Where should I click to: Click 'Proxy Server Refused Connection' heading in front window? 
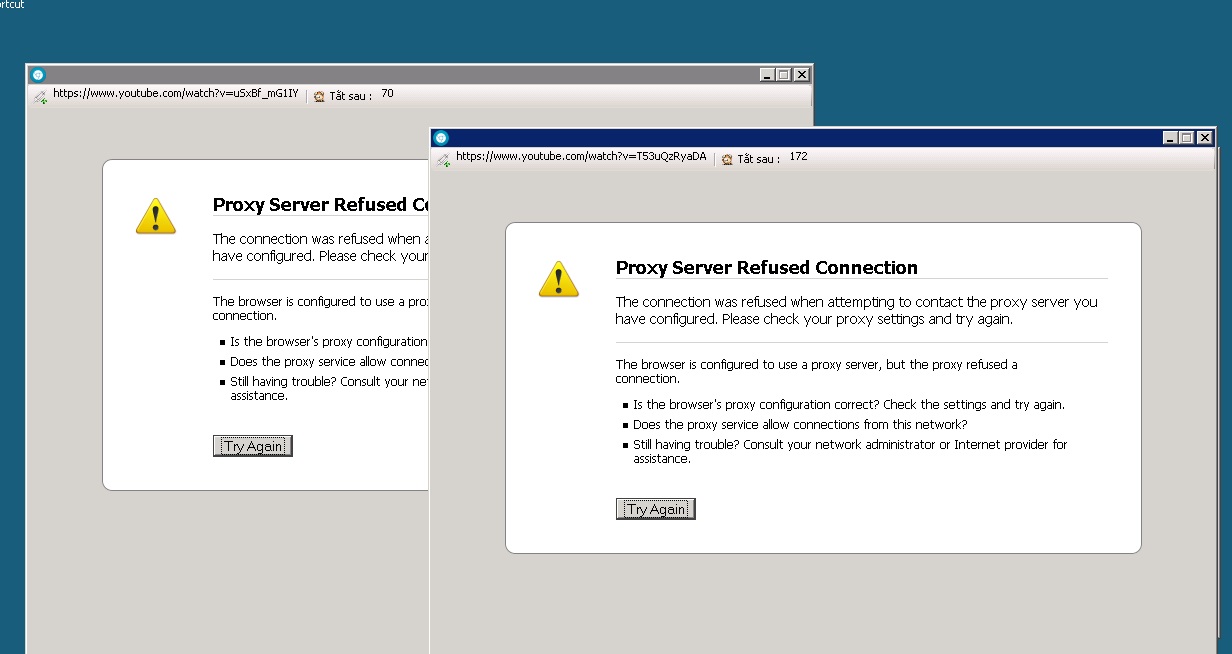point(767,268)
